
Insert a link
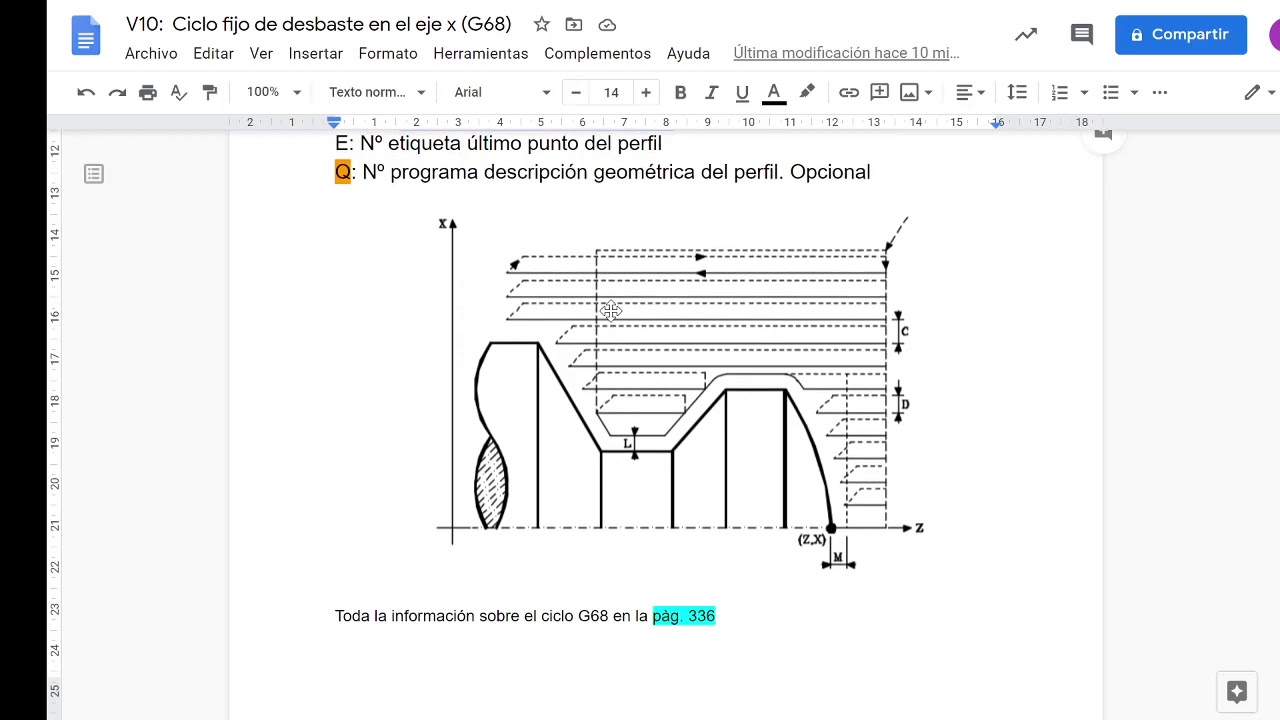click(x=849, y=92)
